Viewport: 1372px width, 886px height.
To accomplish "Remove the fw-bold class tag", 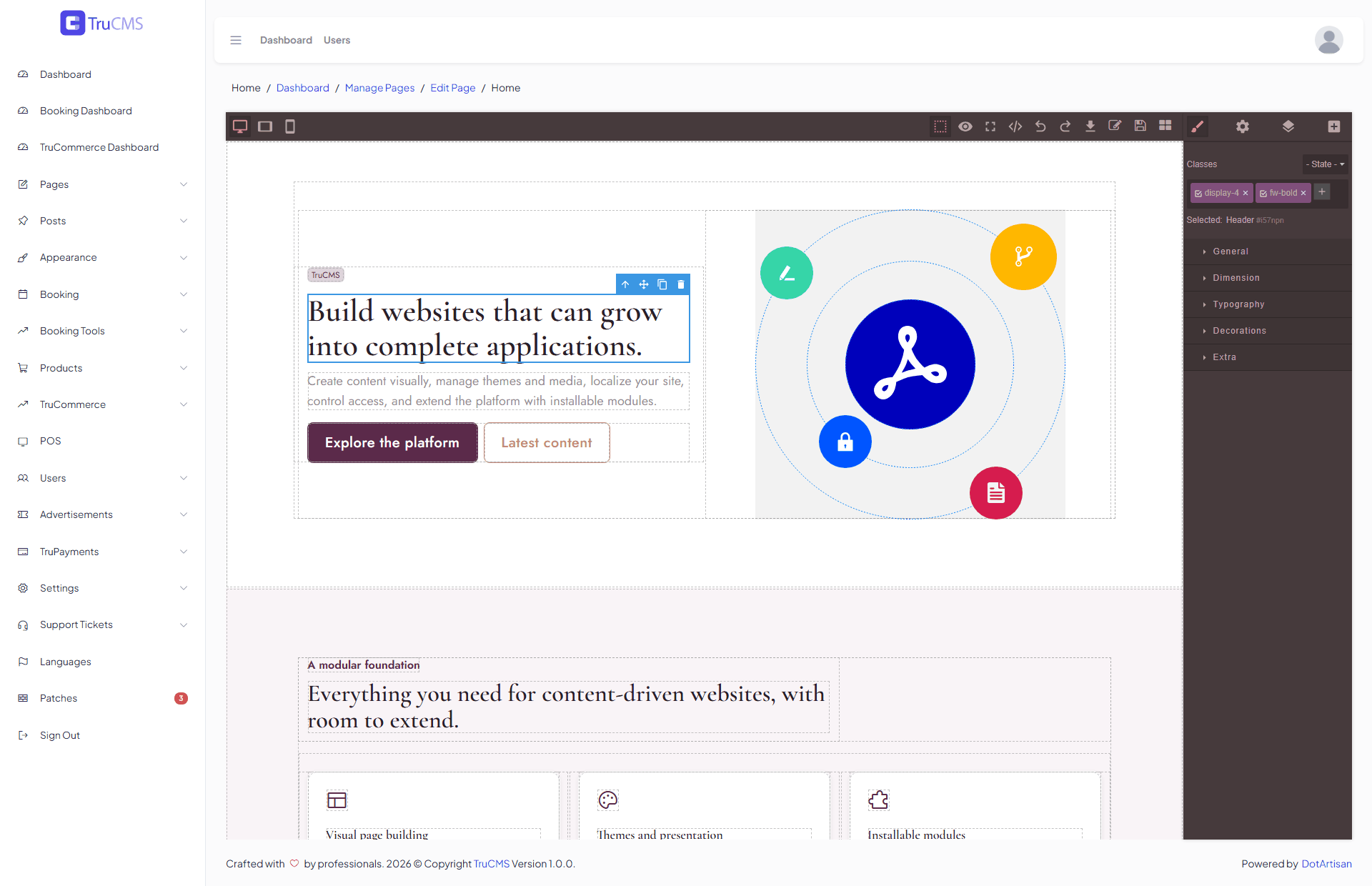I will pyautogui.click(x=1303, y=194).
